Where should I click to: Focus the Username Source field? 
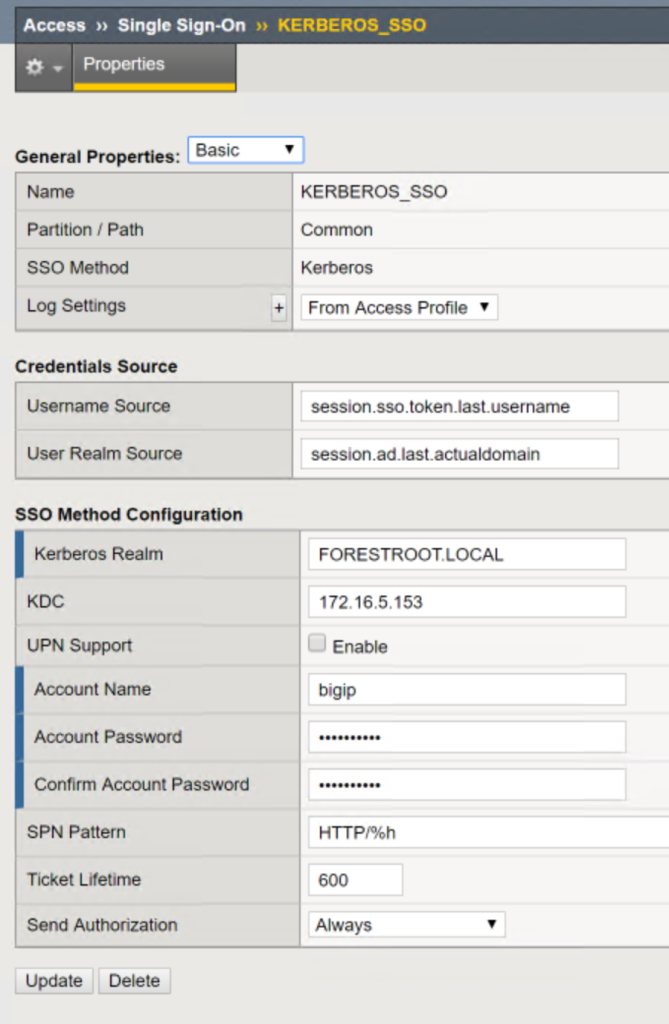(459, 406)
